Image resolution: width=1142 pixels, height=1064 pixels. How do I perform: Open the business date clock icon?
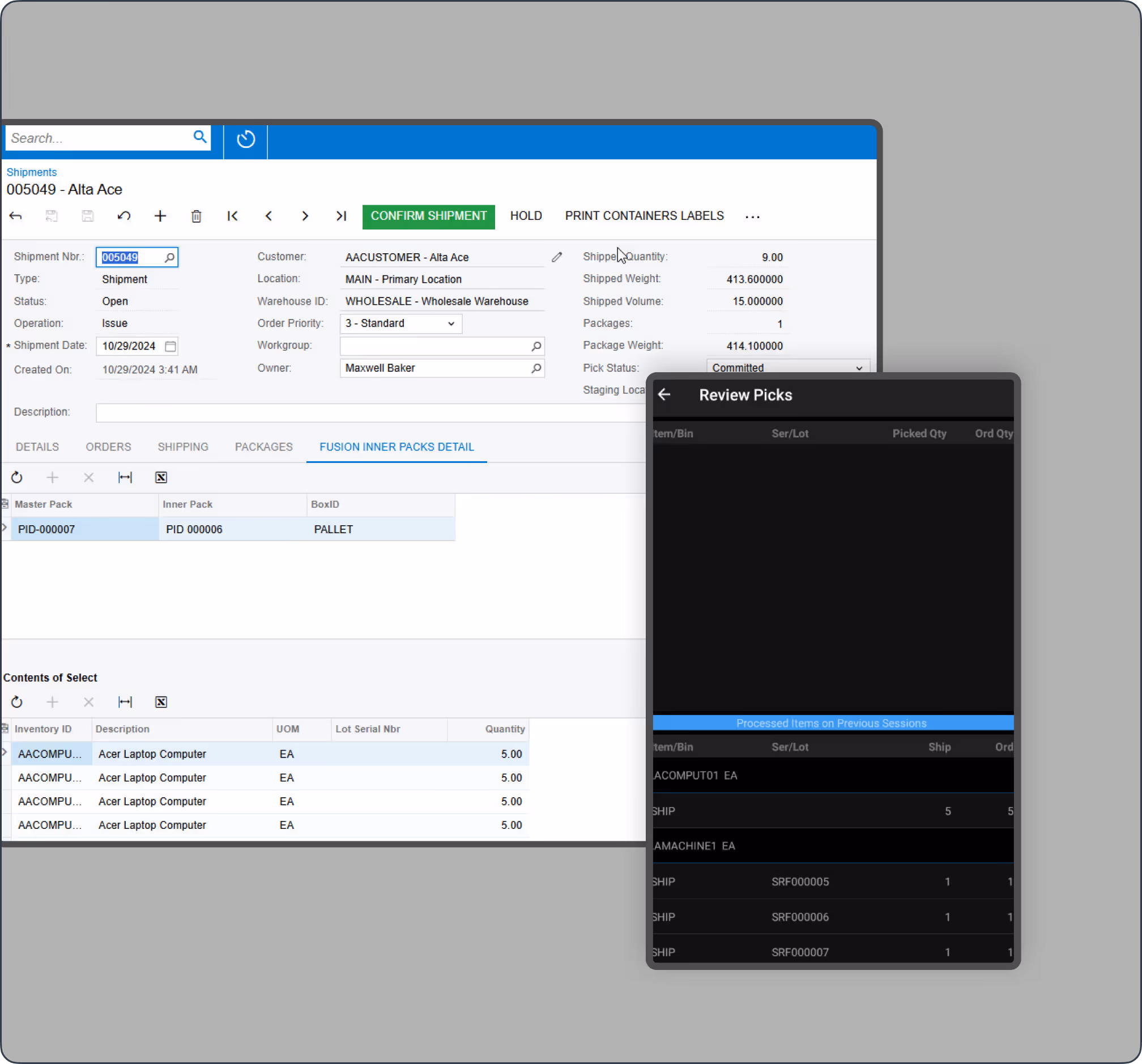click(245, 139)
